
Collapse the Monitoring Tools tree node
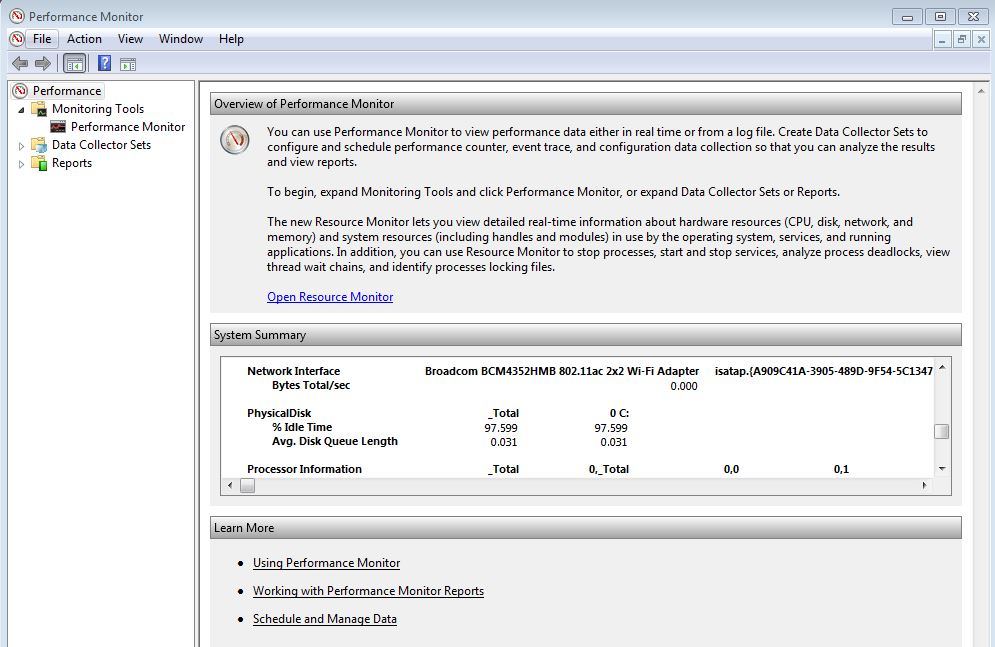[x=22, y=110]
